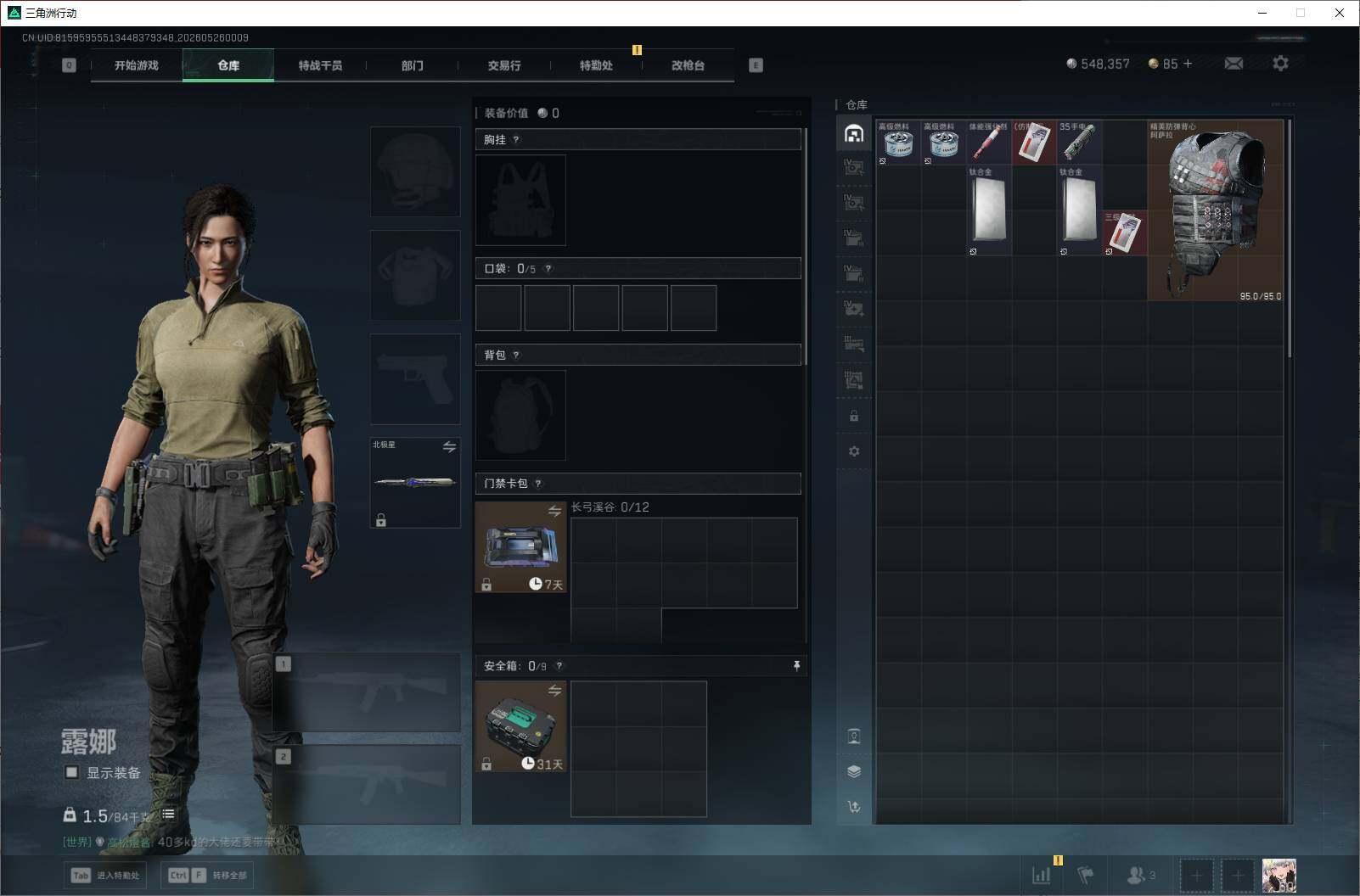Click the layers stack icon in warehouse sidebar
The image size is (1360, 896).
[x=854, y=771]
